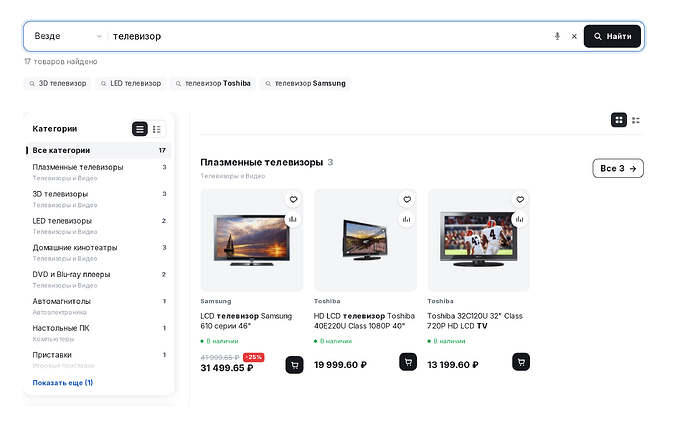Screen dimensions: 690x429
Task: Add Toshiba 40E220U TV to favorites
Action: coord(407,199)
